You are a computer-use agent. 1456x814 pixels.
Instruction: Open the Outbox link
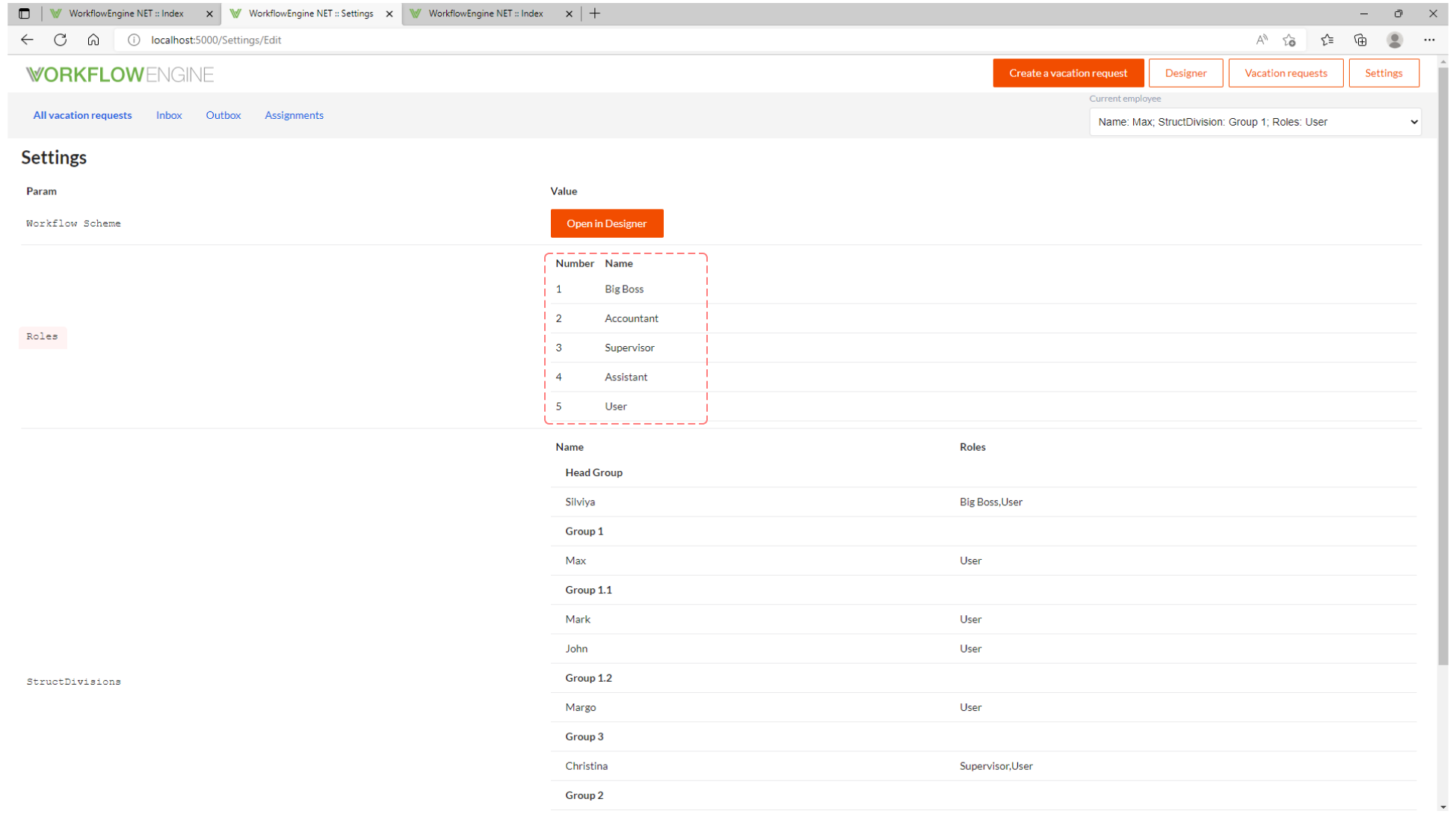223,115
